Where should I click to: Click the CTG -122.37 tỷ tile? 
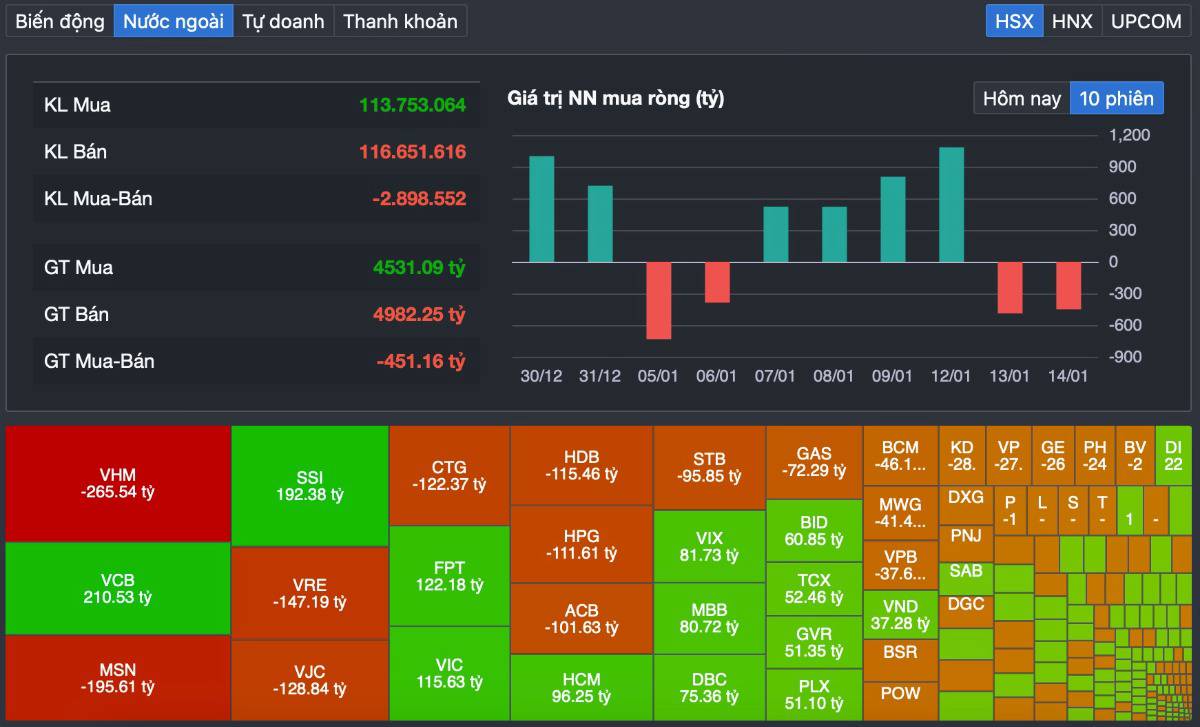[449, 476]
